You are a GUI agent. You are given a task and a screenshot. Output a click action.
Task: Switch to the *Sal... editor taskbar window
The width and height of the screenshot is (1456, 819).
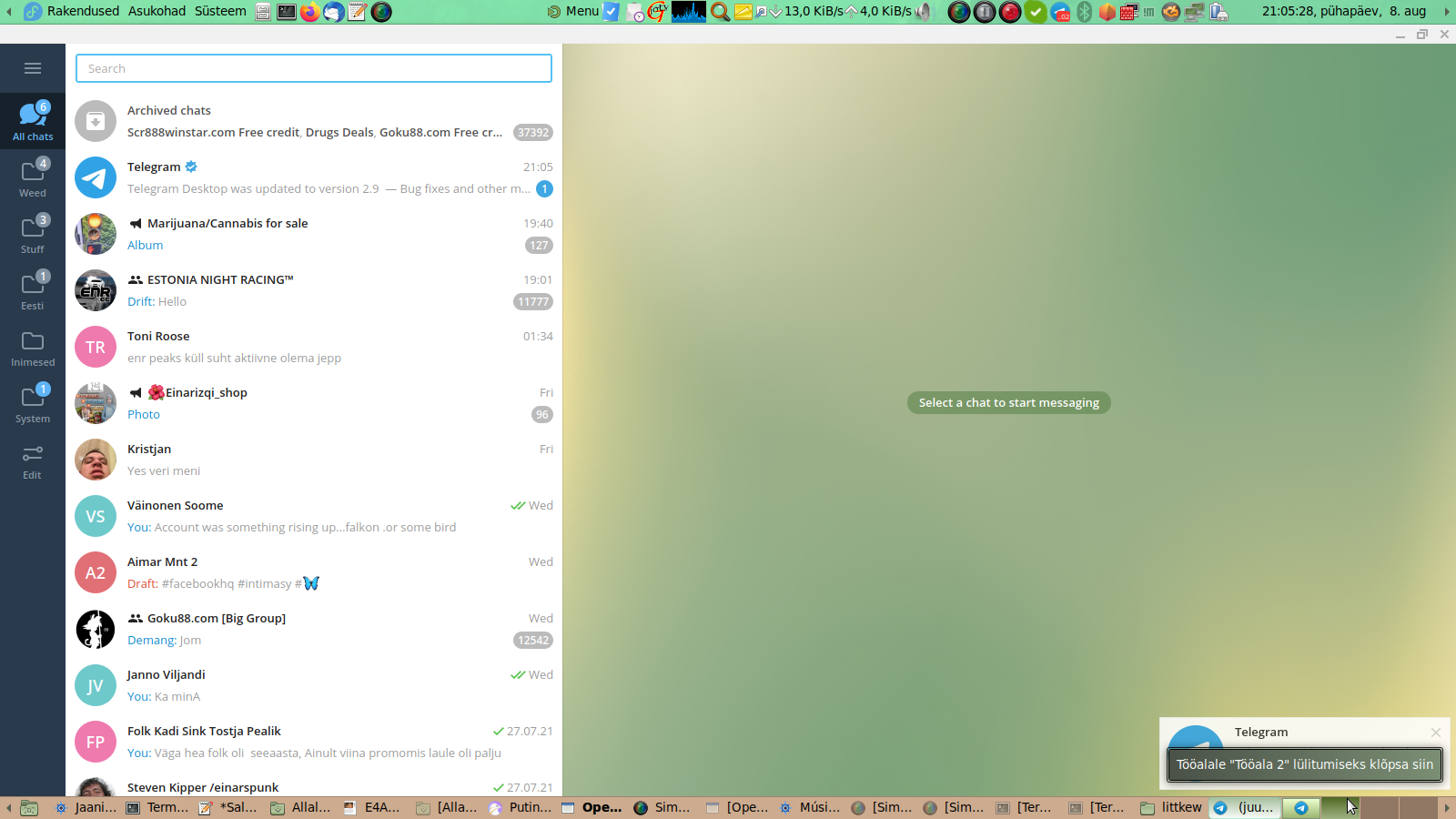(x=228, y=807)
